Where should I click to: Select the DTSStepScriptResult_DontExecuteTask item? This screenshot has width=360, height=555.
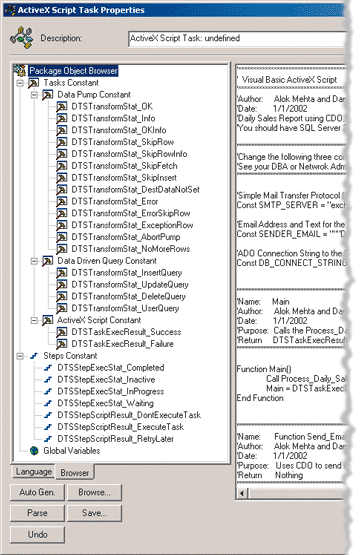pyautogui.click(x=129, y=415)
